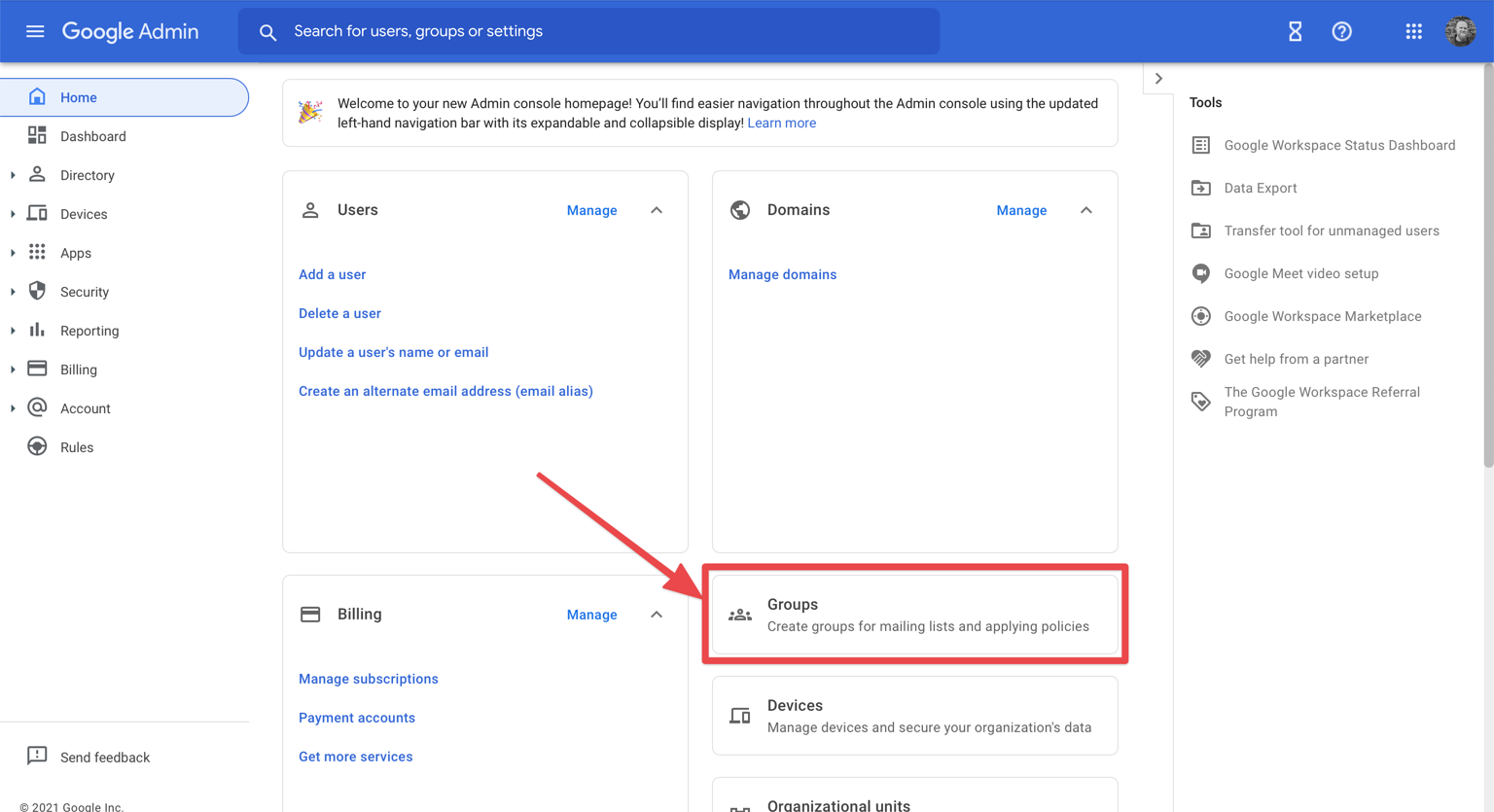Click Update a user's name or email
The image size is (1494, 812).
point(393,352)
